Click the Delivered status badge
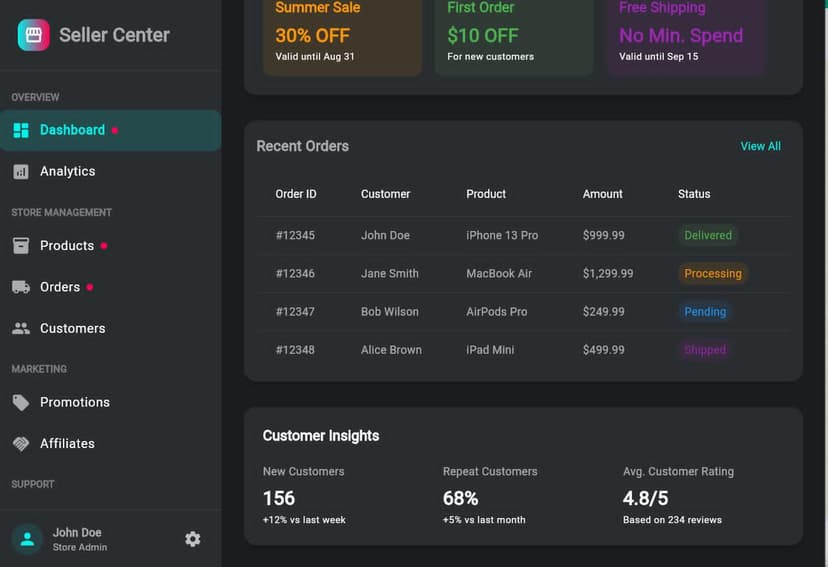 (x=708, y=236)
